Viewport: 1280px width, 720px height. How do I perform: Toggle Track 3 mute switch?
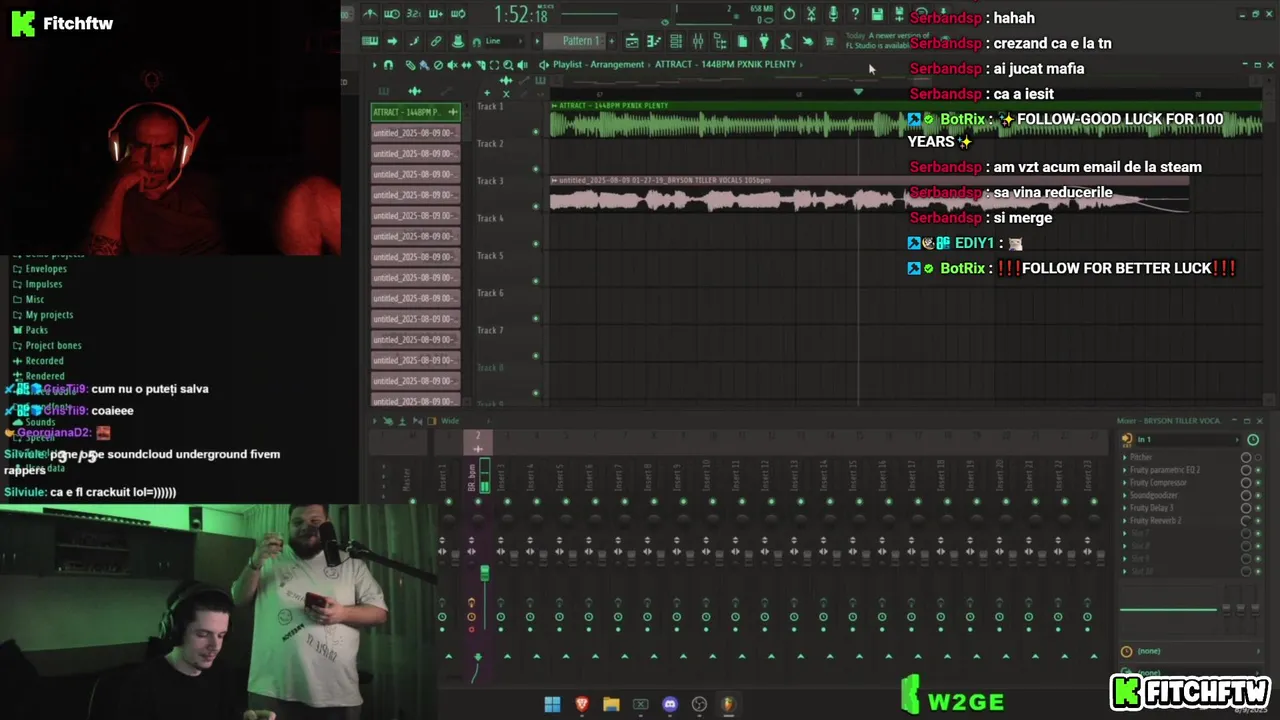click(x=535, y=206)
